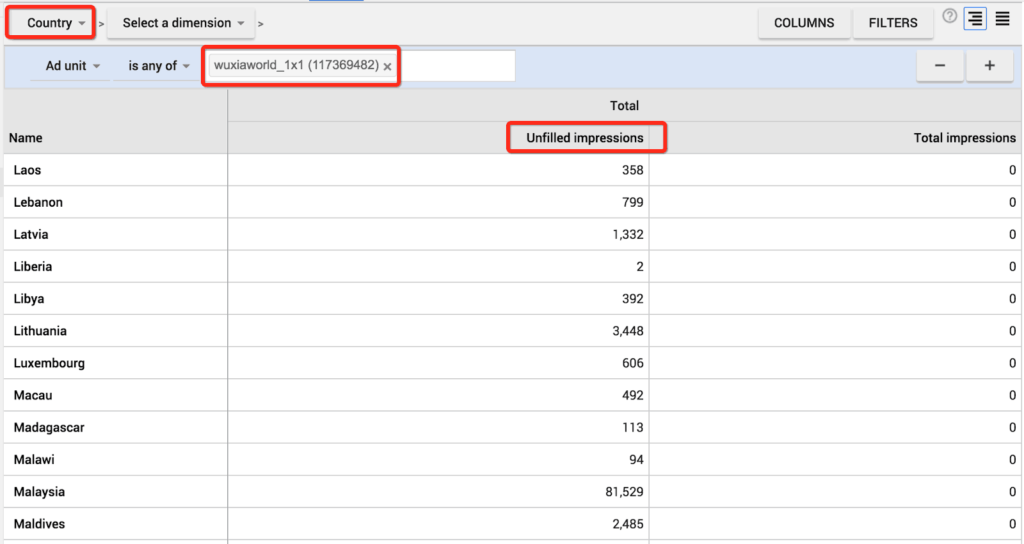Click the 492 value for Macau
The height and width of the screenshot is (544, 1024).
coord(633,395)
